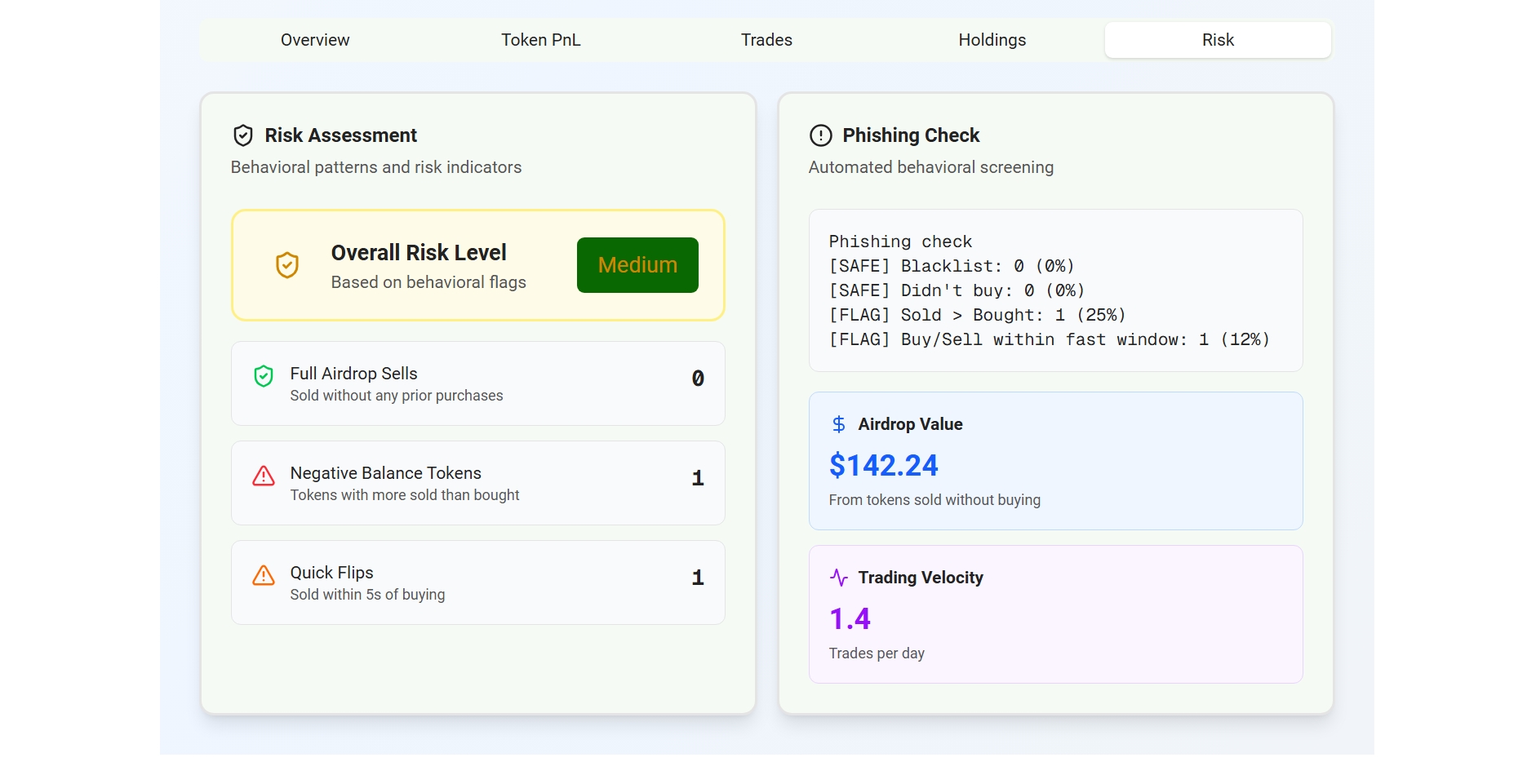
Task: Switch to the Overview tab
Action: 315,40
